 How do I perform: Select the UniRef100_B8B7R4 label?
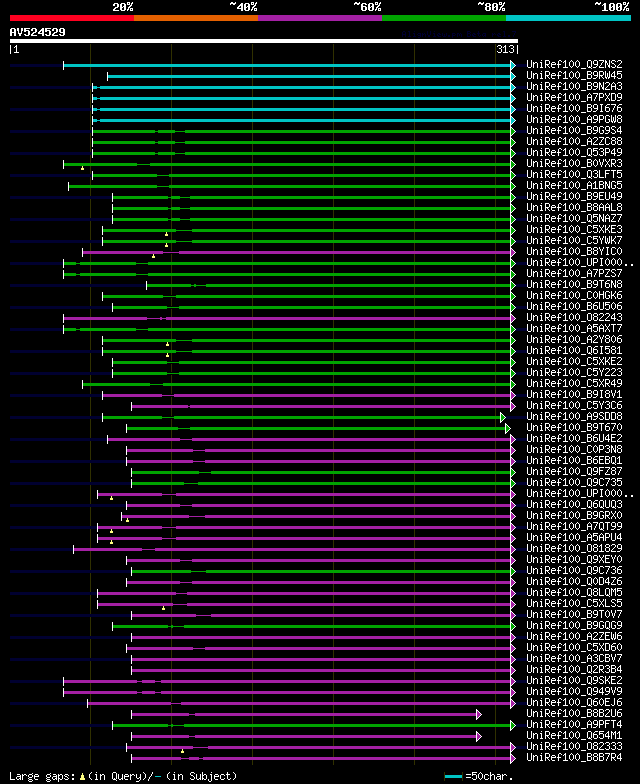point(574,758)
